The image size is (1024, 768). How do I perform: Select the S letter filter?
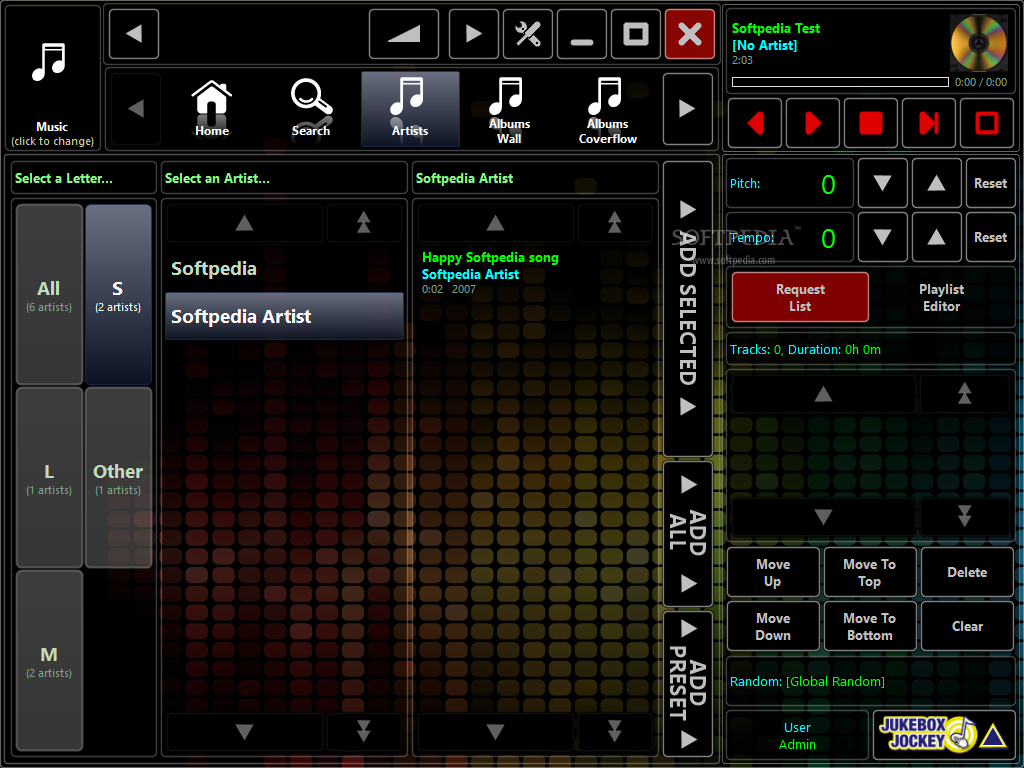(118, 295)
